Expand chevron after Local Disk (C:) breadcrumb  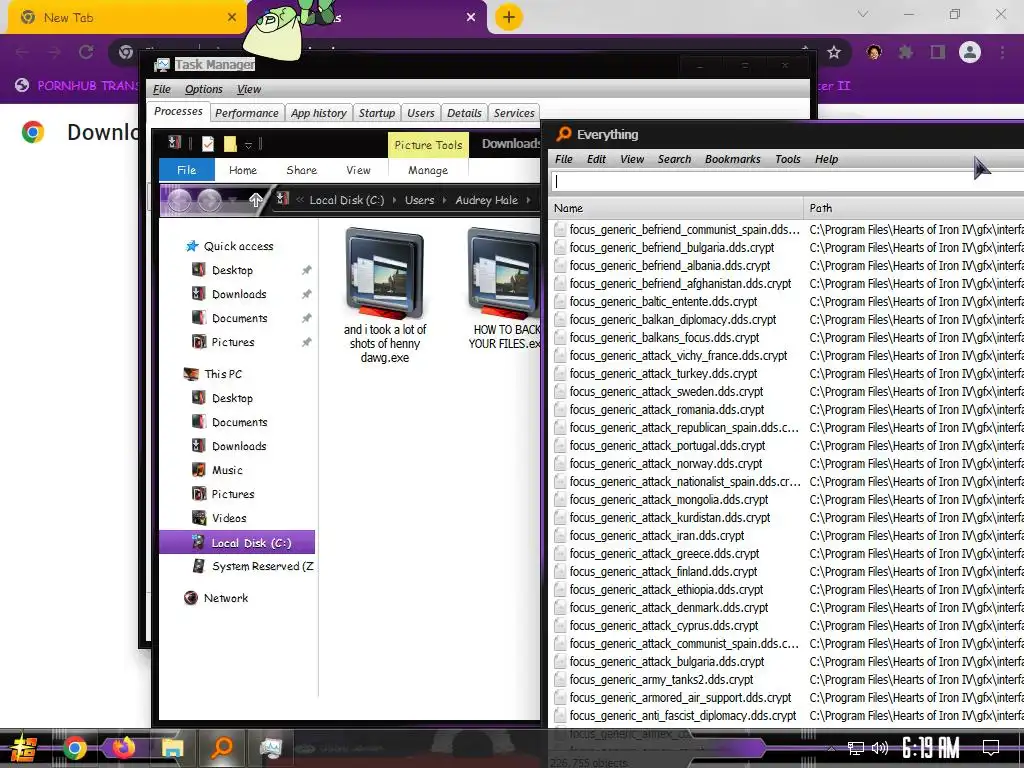[x=394, y=200]
